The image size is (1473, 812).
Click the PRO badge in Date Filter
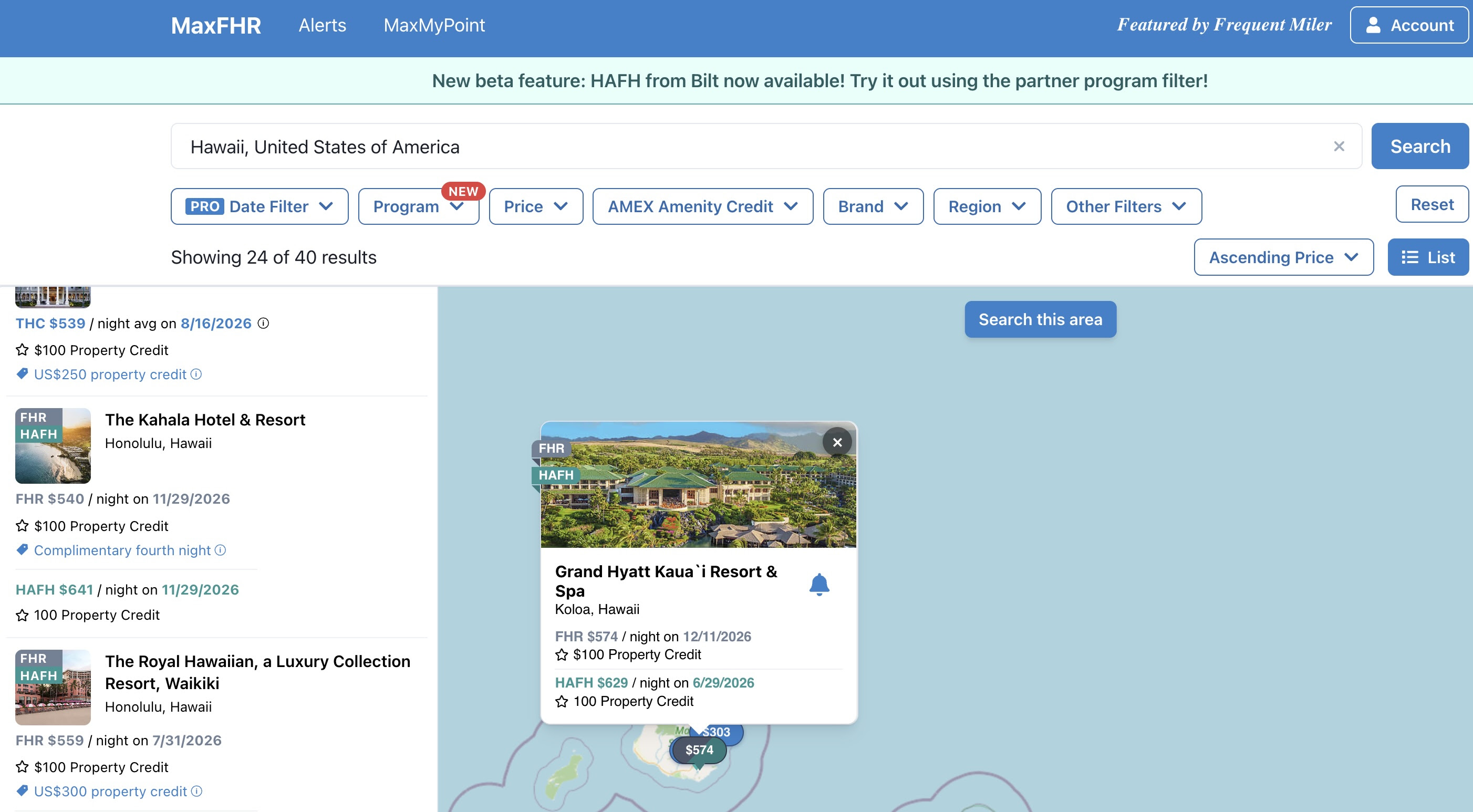205,206
